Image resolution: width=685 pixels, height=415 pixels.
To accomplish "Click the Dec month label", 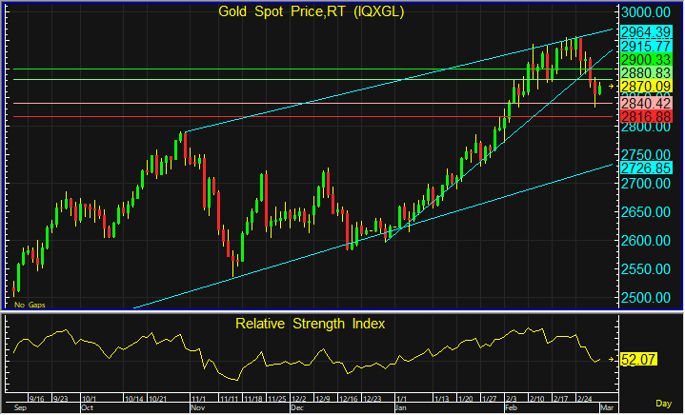I will (297, 408).
